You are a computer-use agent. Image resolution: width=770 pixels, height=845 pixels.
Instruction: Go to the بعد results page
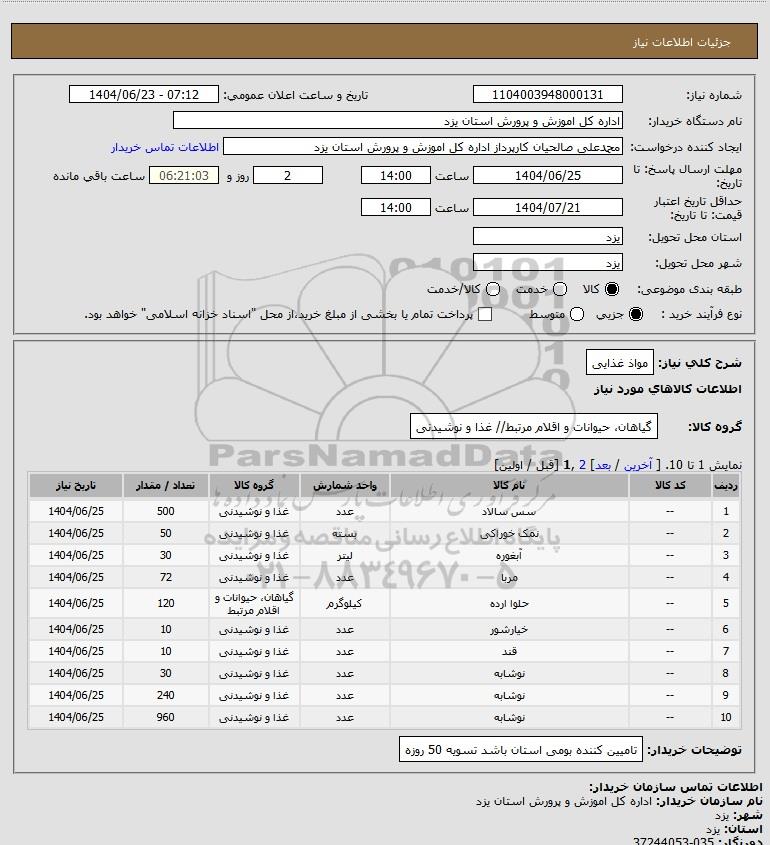coord(602,465)
